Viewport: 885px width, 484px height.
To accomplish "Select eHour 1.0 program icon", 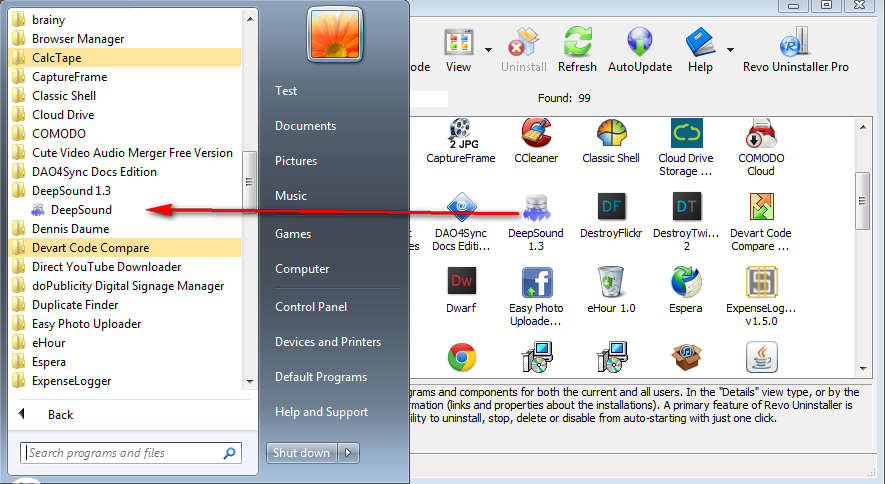I will [611, 281].
